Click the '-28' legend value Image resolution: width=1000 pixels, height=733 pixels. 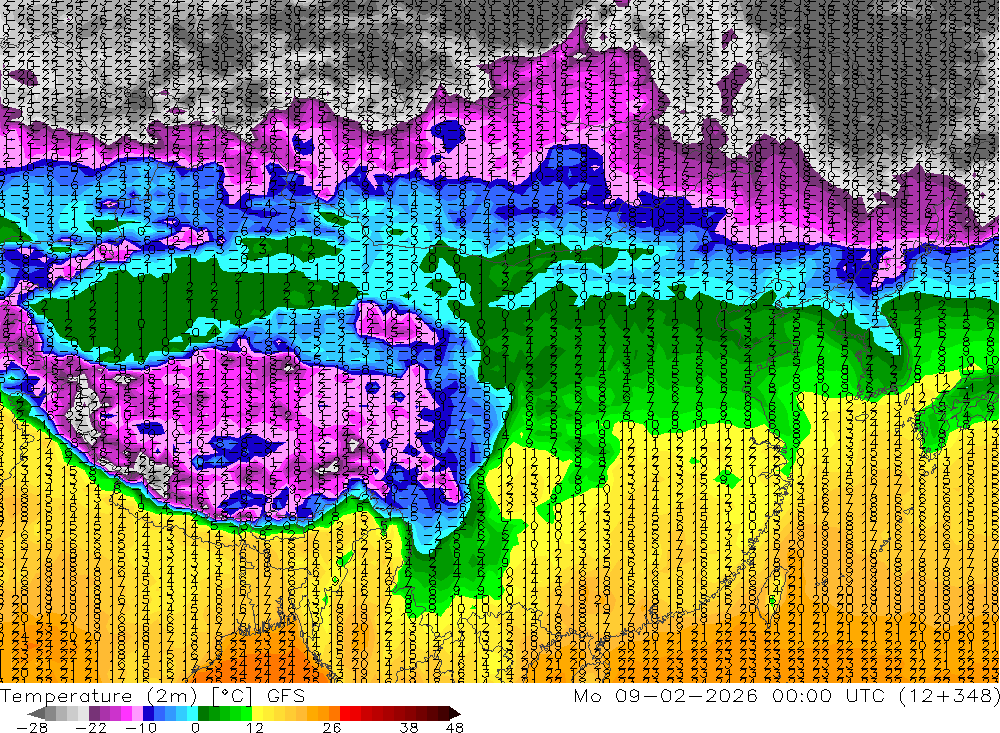[32, 728]
